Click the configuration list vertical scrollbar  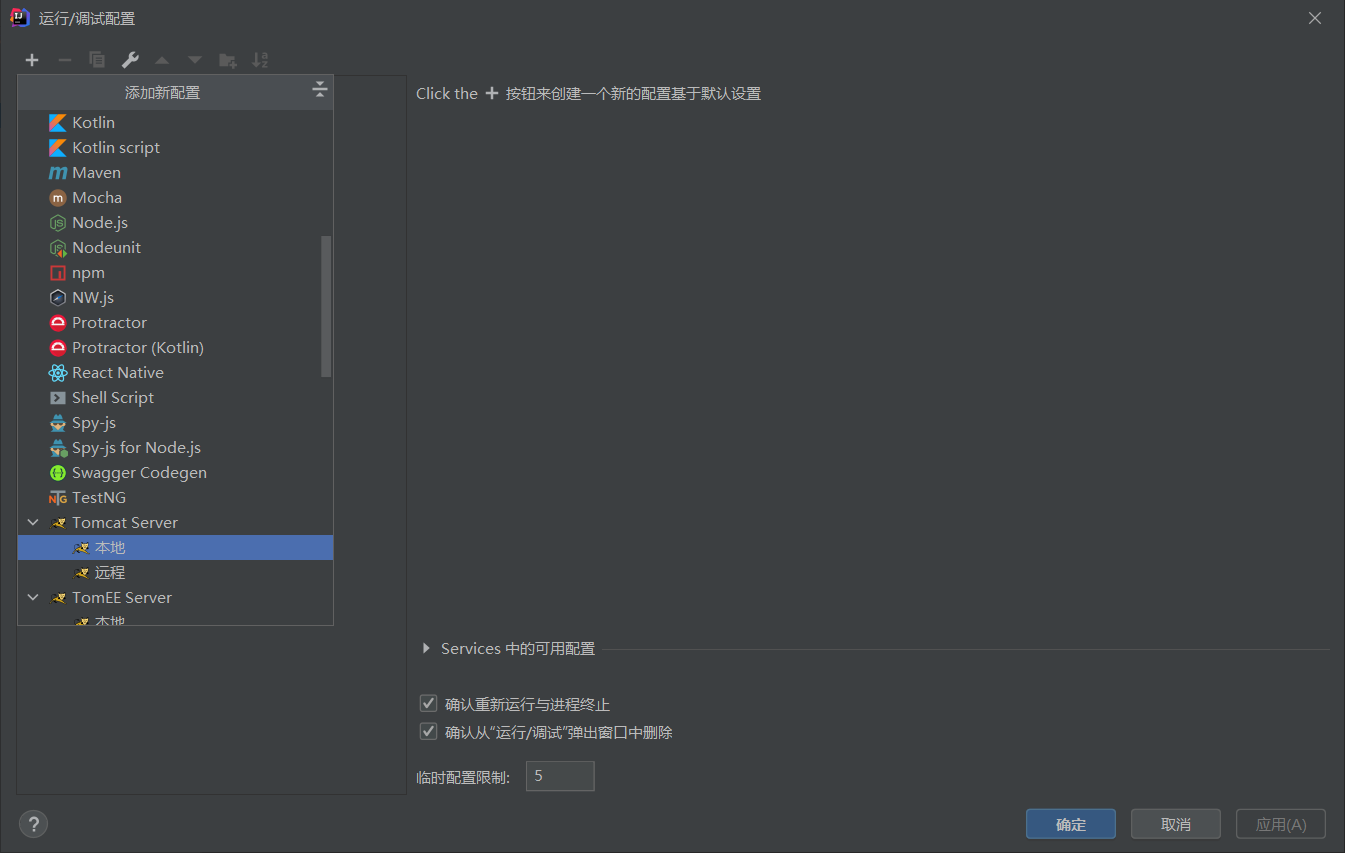pyautogui.click(x=326, y=306)
